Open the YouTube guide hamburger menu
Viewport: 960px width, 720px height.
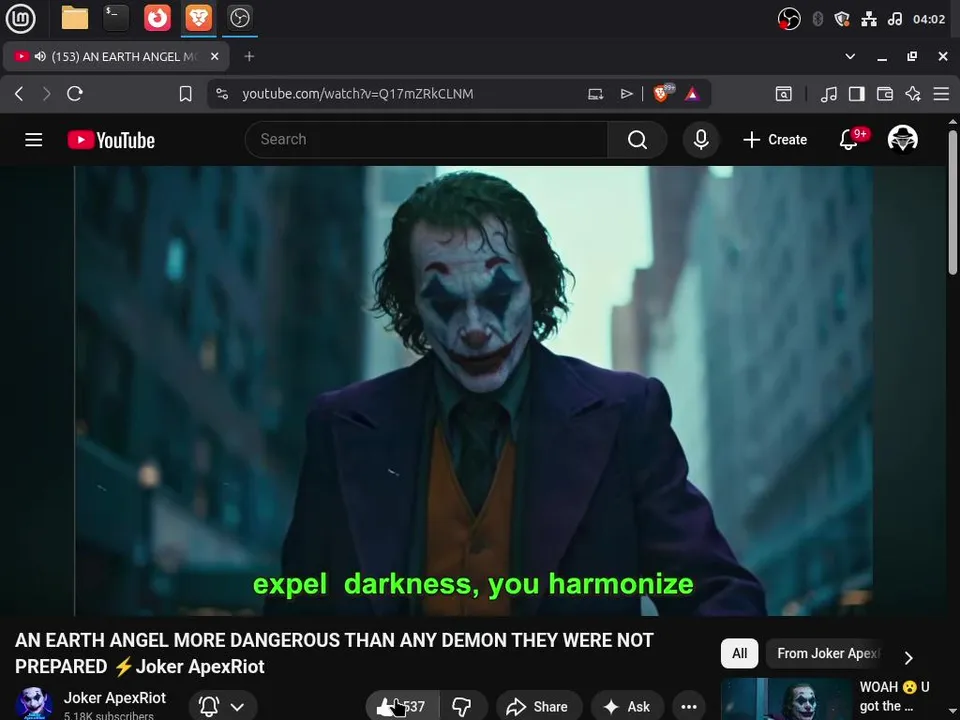click(34, 140)
